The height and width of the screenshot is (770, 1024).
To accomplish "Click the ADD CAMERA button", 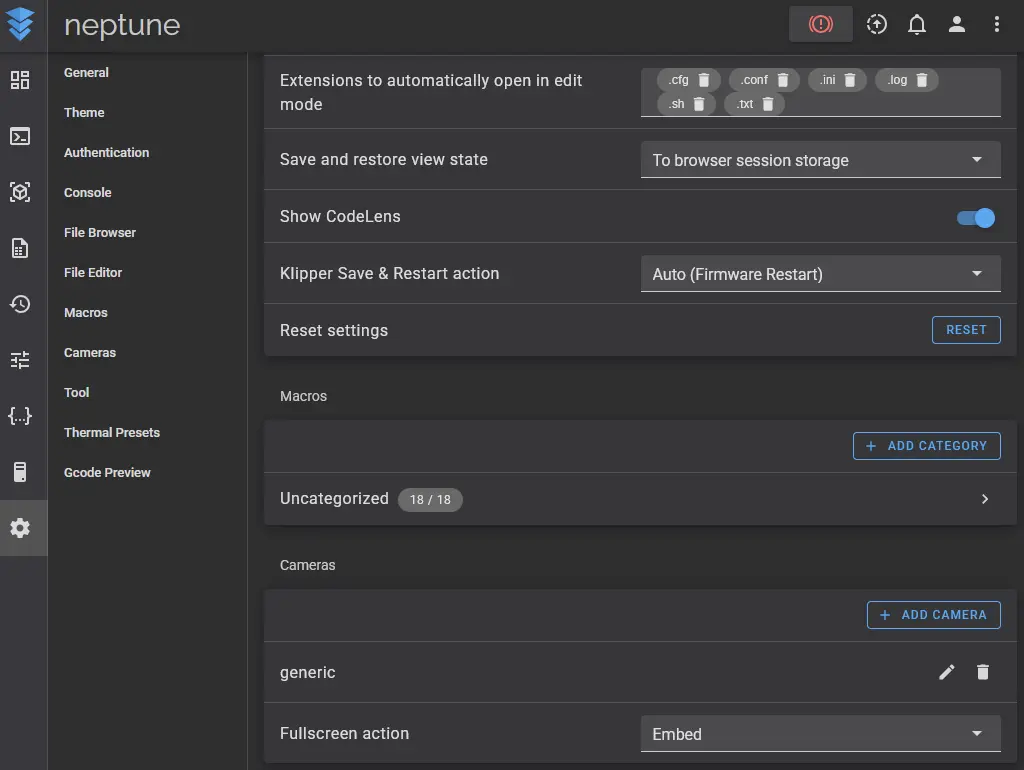I will coord(933,615).
